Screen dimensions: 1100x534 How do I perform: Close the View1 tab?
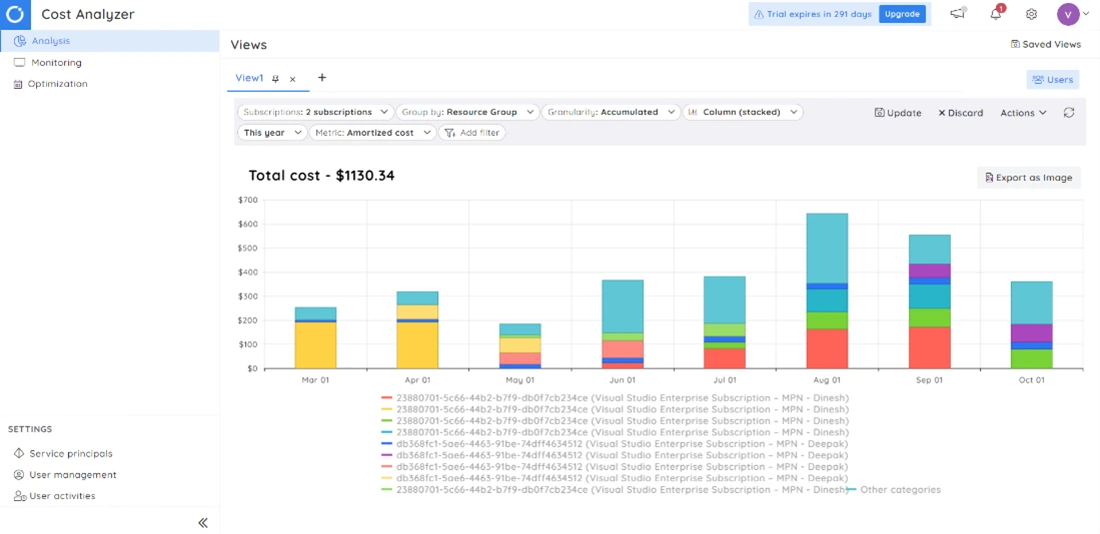click(x=293, y=79)
